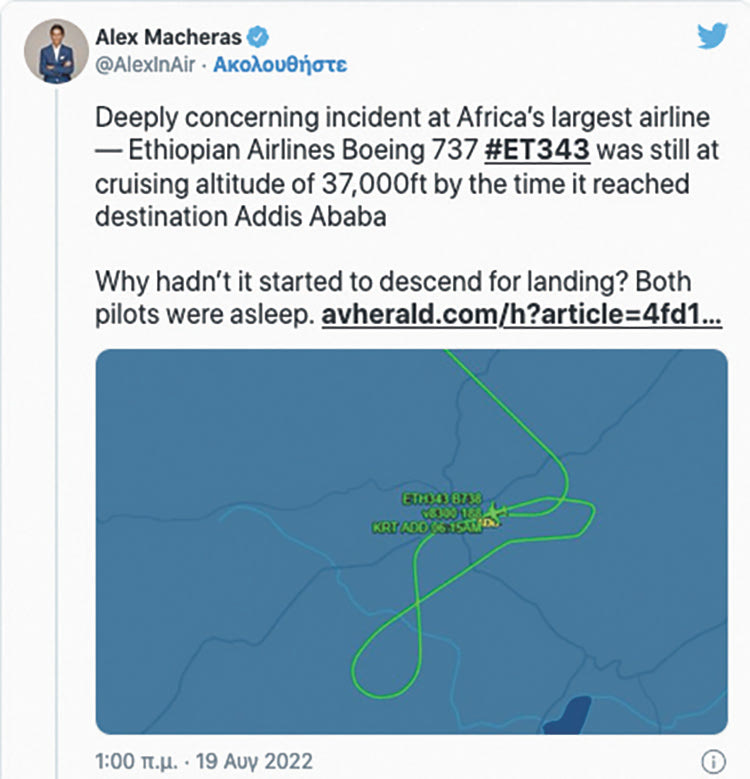The height and width of the screenshot is (779, 750).
Task: Click the KRT ADD 06:15AM route label
Action: tap(426, 527)
